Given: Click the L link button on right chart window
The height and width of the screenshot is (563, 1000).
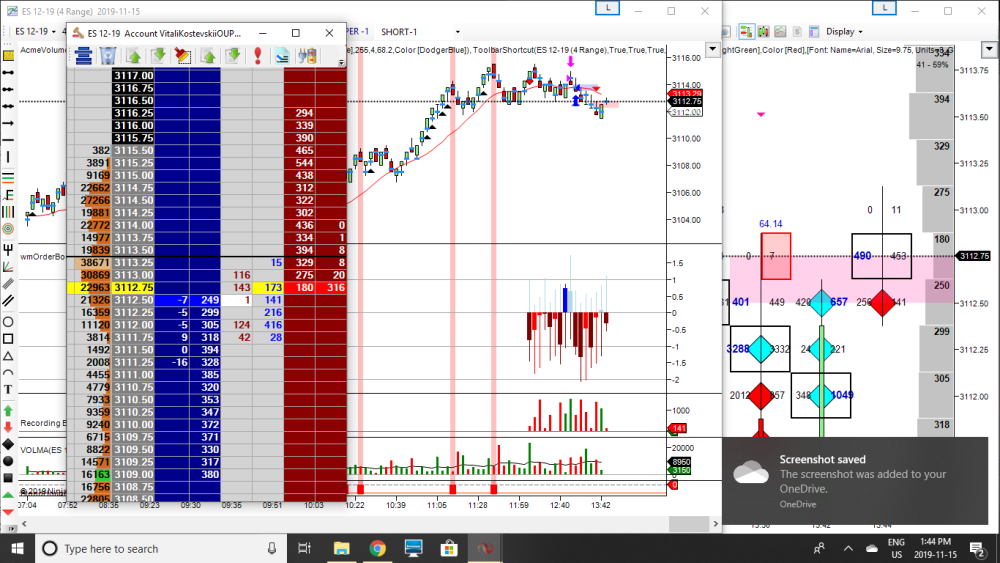Looking at the screenshot, I should coord(884,8).
